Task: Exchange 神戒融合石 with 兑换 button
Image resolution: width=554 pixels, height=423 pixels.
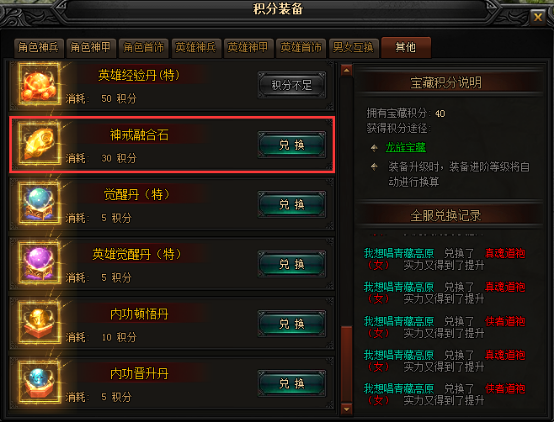Action: coord(292,145)
